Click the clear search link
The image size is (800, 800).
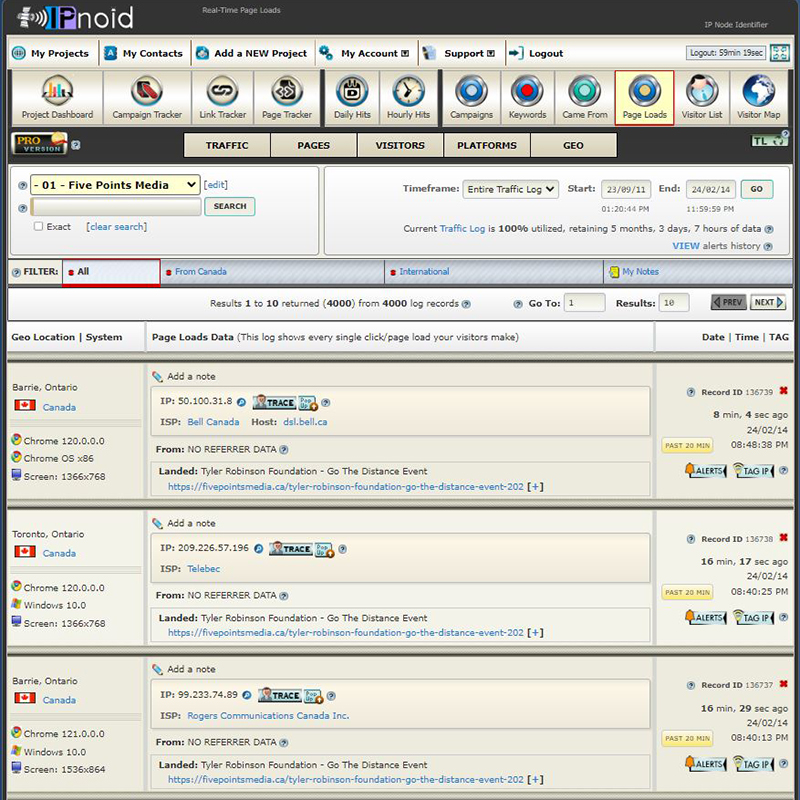point(116,227)
